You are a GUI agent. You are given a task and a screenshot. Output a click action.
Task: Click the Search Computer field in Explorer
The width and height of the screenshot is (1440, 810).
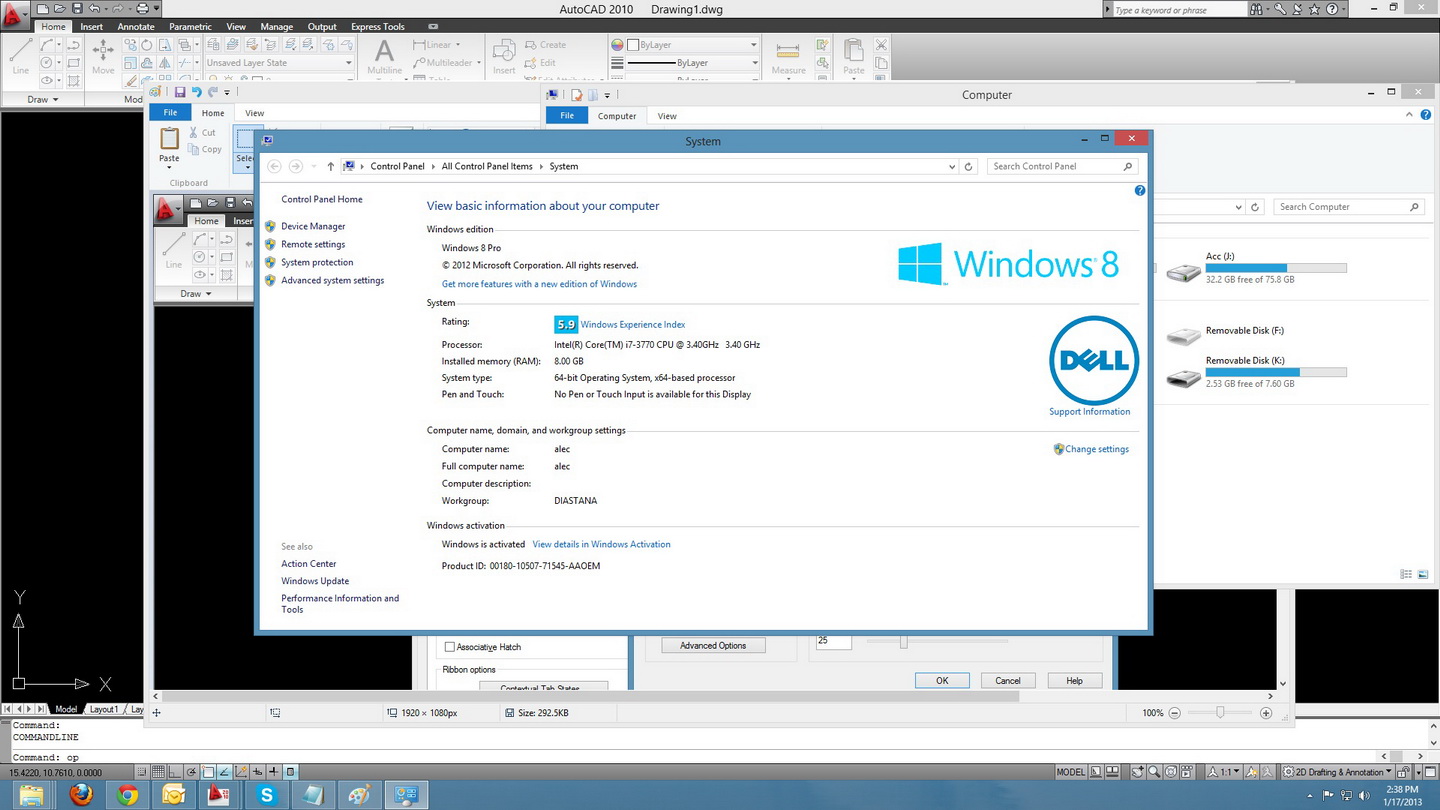tap(1348, 207)
